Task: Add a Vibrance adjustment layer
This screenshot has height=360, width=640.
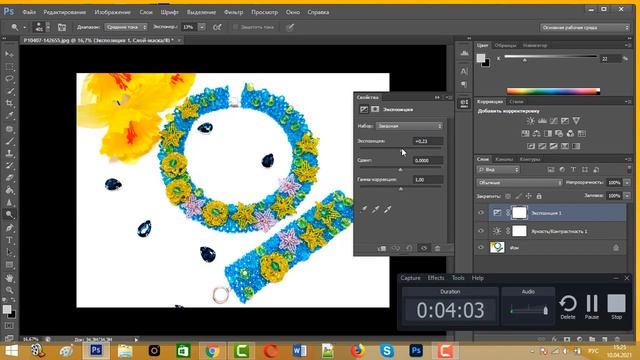Action: click(x=576, y=121)
